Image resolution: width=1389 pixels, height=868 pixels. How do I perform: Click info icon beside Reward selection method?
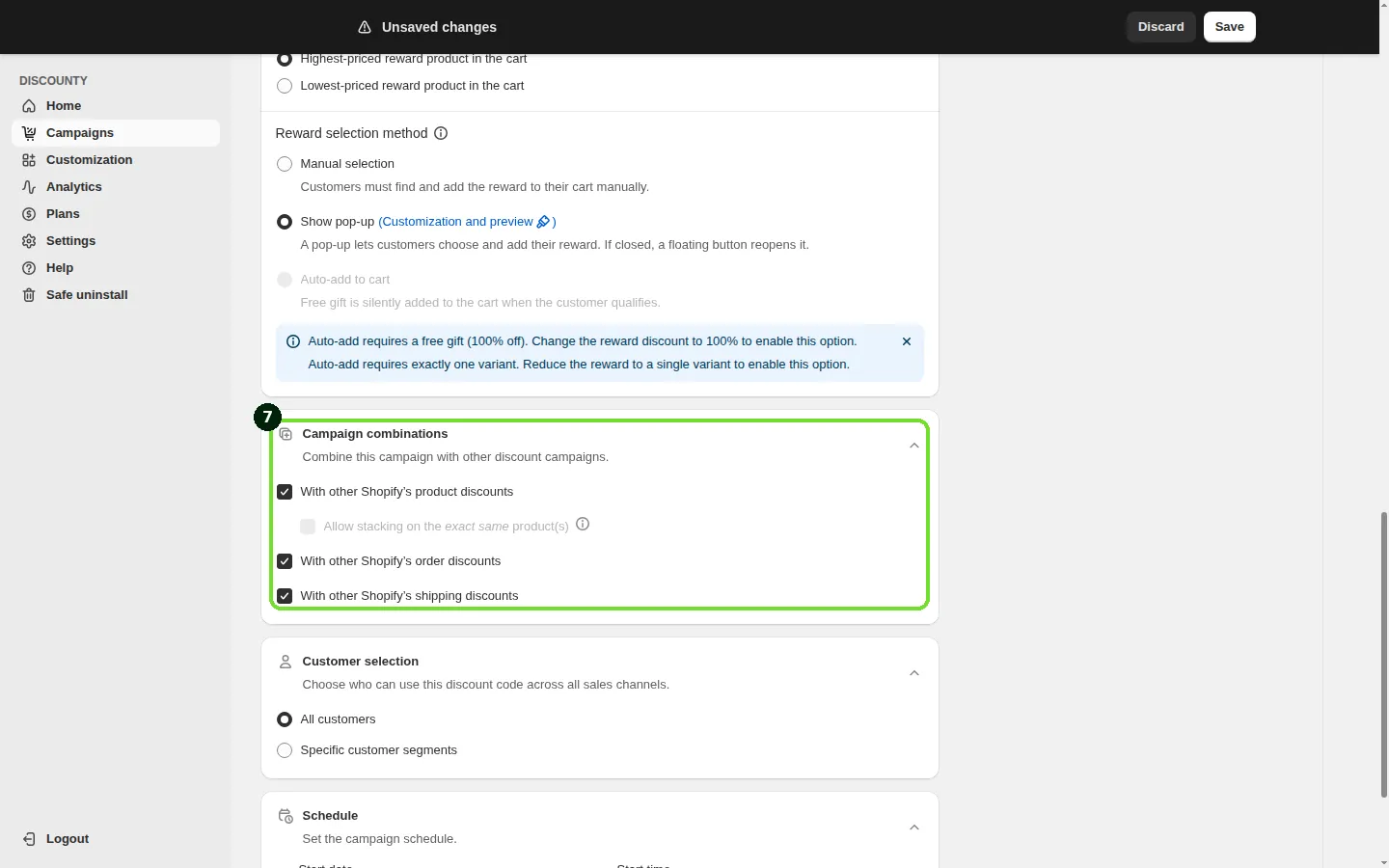point(441,133)
